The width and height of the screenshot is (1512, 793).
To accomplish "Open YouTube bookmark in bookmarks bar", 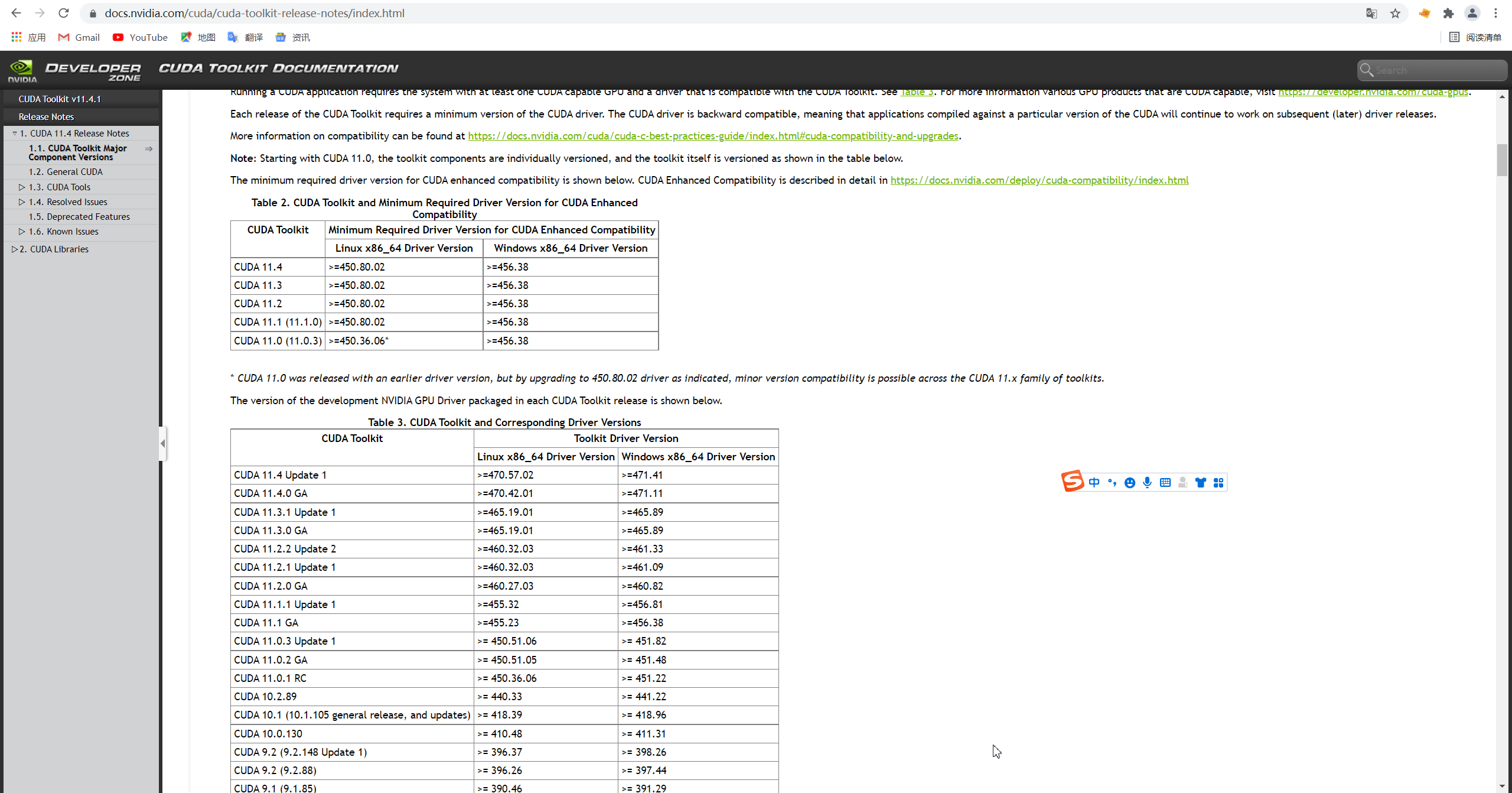I will [140, 37].
